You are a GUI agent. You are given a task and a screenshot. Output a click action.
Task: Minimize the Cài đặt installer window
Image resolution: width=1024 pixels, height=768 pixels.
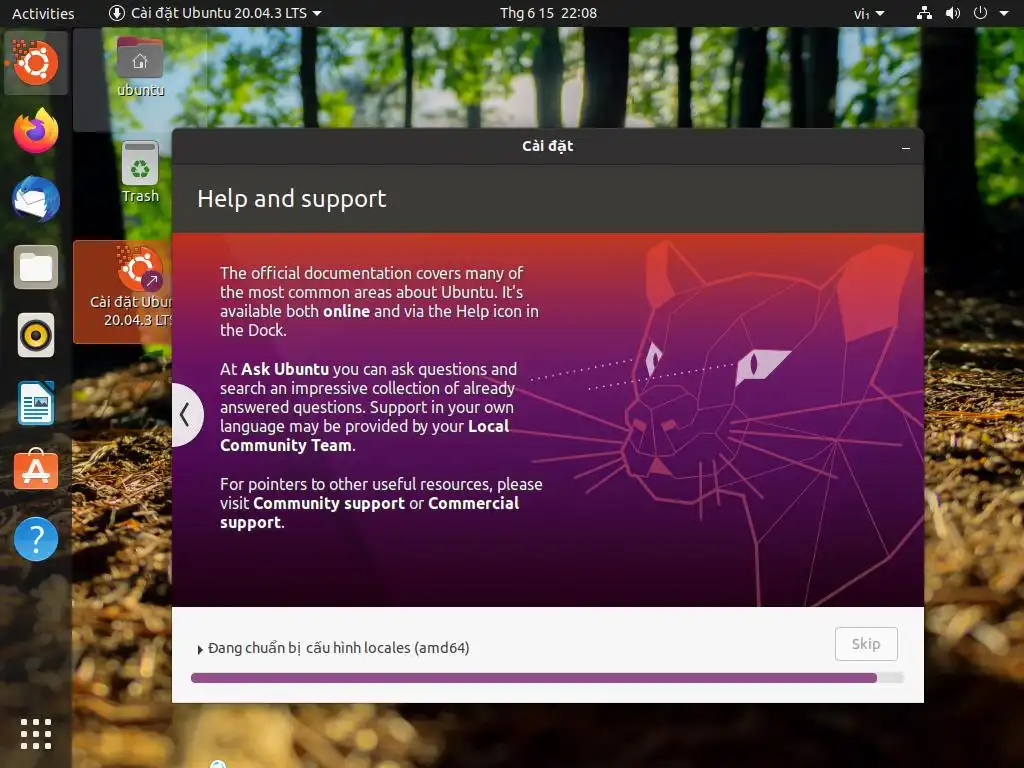[x=906, y=148]
